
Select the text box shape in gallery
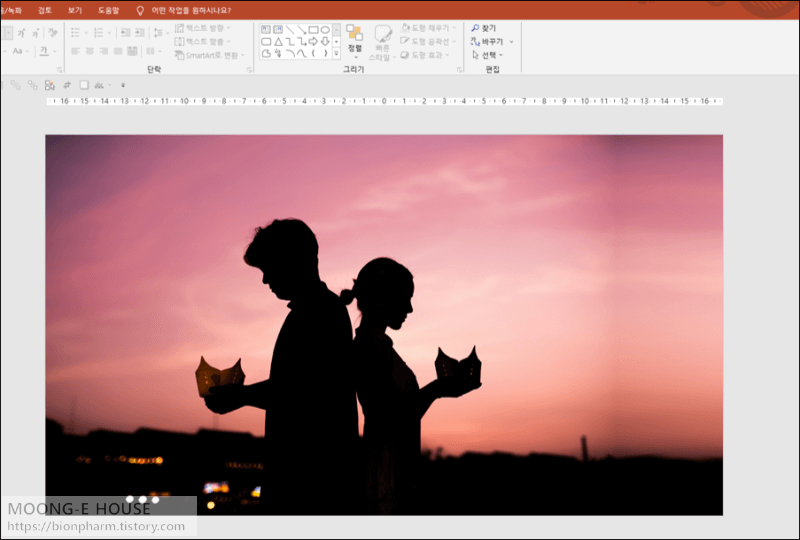pos(266,30)
